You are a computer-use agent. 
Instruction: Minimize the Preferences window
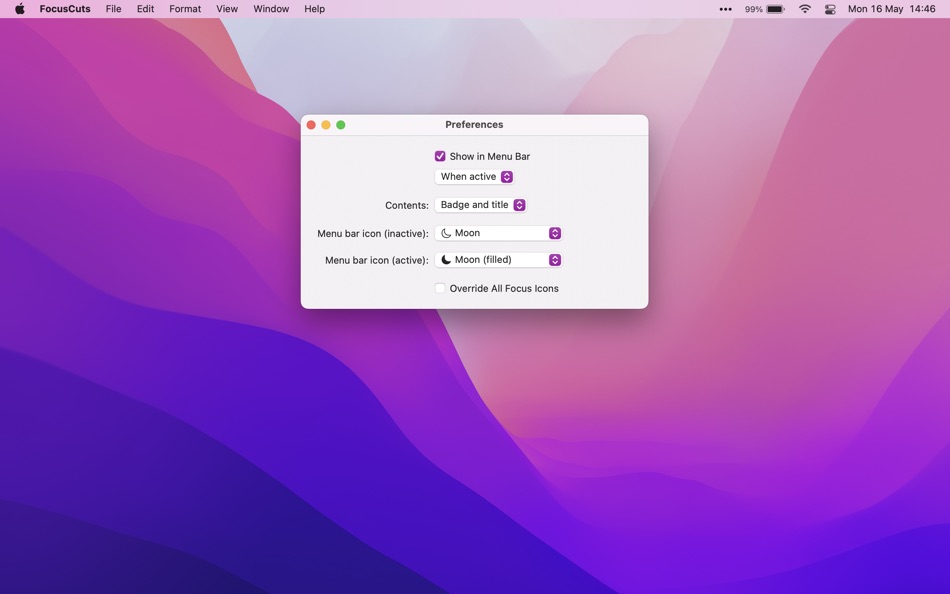point(326,125)
